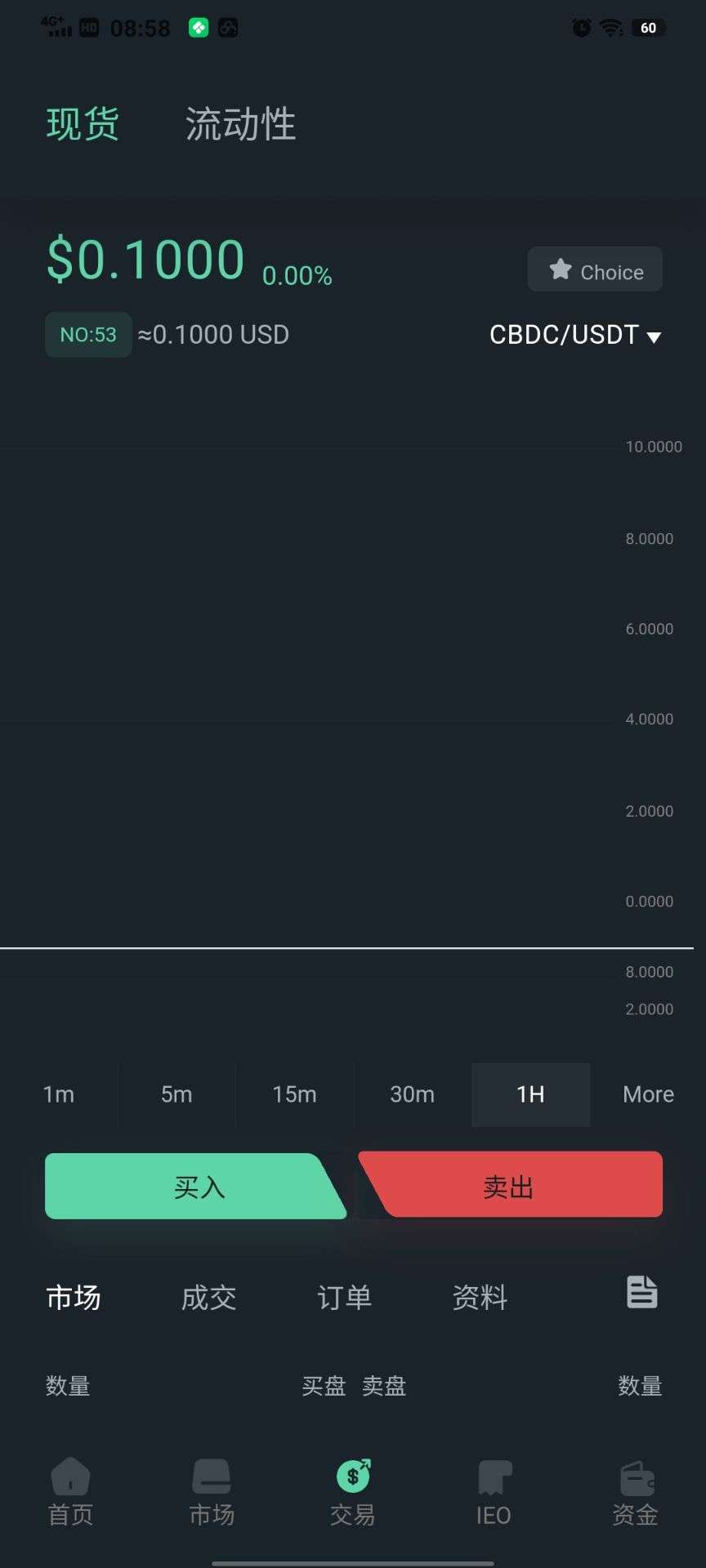The height and width of the screenshot is (1568, 706).
Task: Switch to the 流动性 tab
Action: pyautogui.click(x=240, y=124)
